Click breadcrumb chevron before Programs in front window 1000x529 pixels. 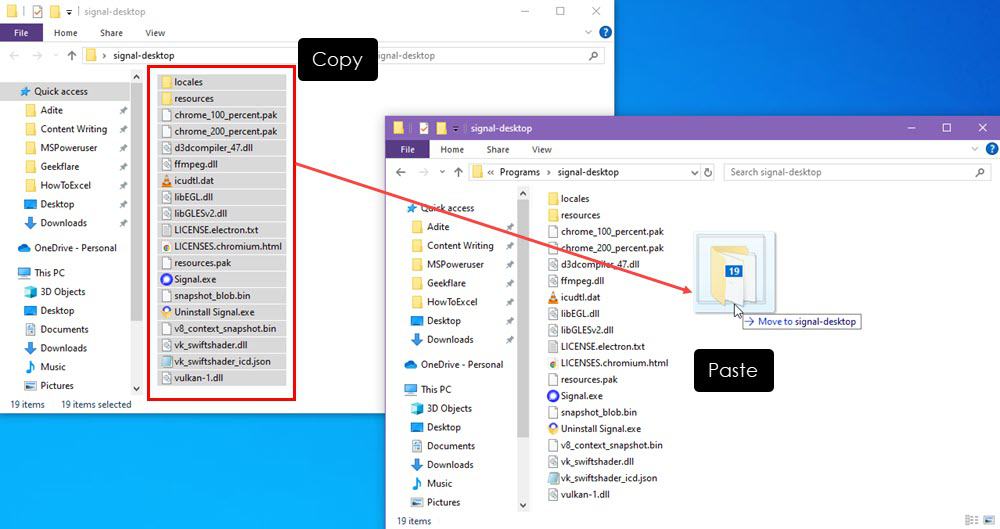490,172
